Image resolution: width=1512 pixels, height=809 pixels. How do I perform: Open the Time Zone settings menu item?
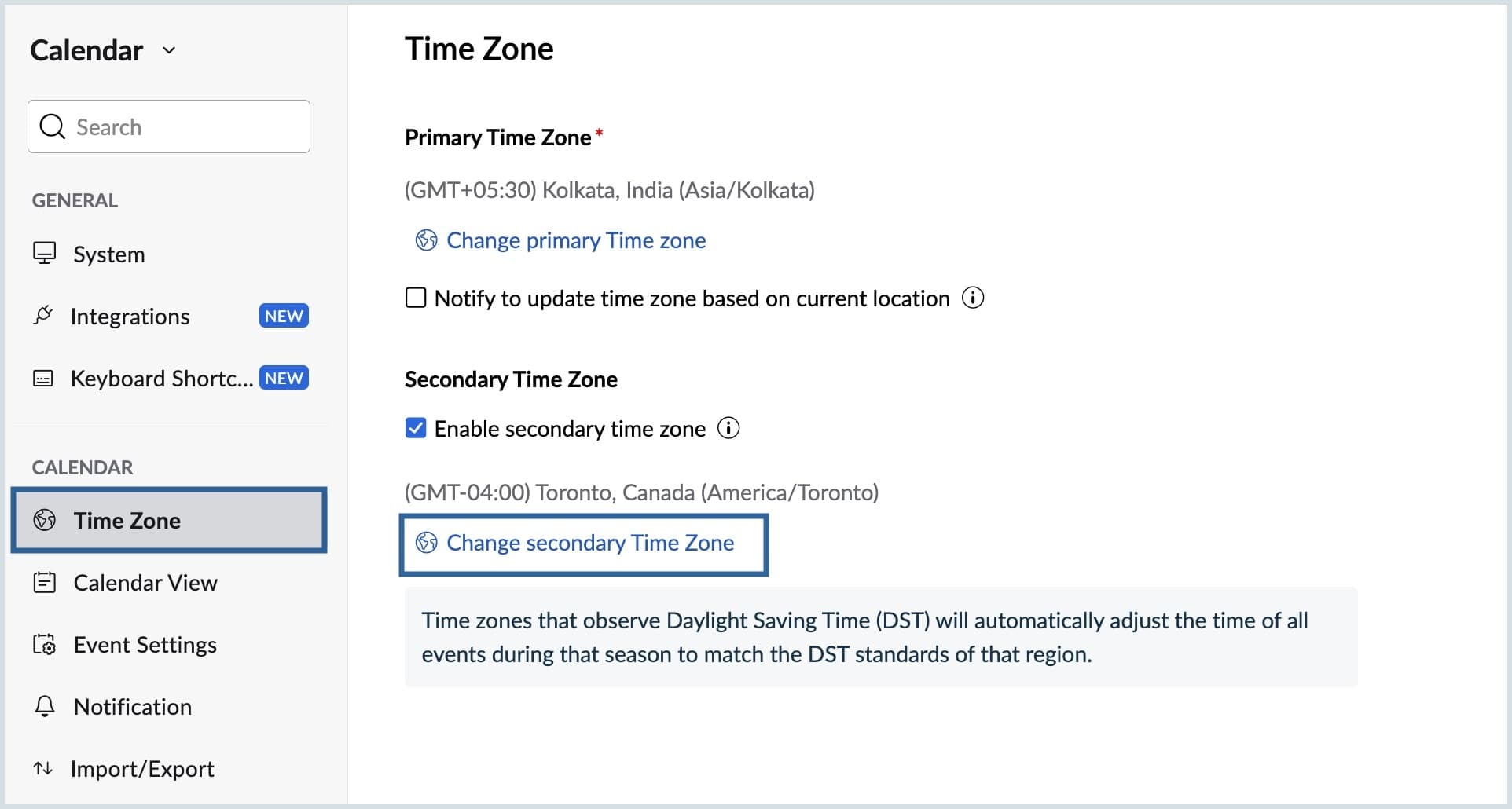(127, 521)
